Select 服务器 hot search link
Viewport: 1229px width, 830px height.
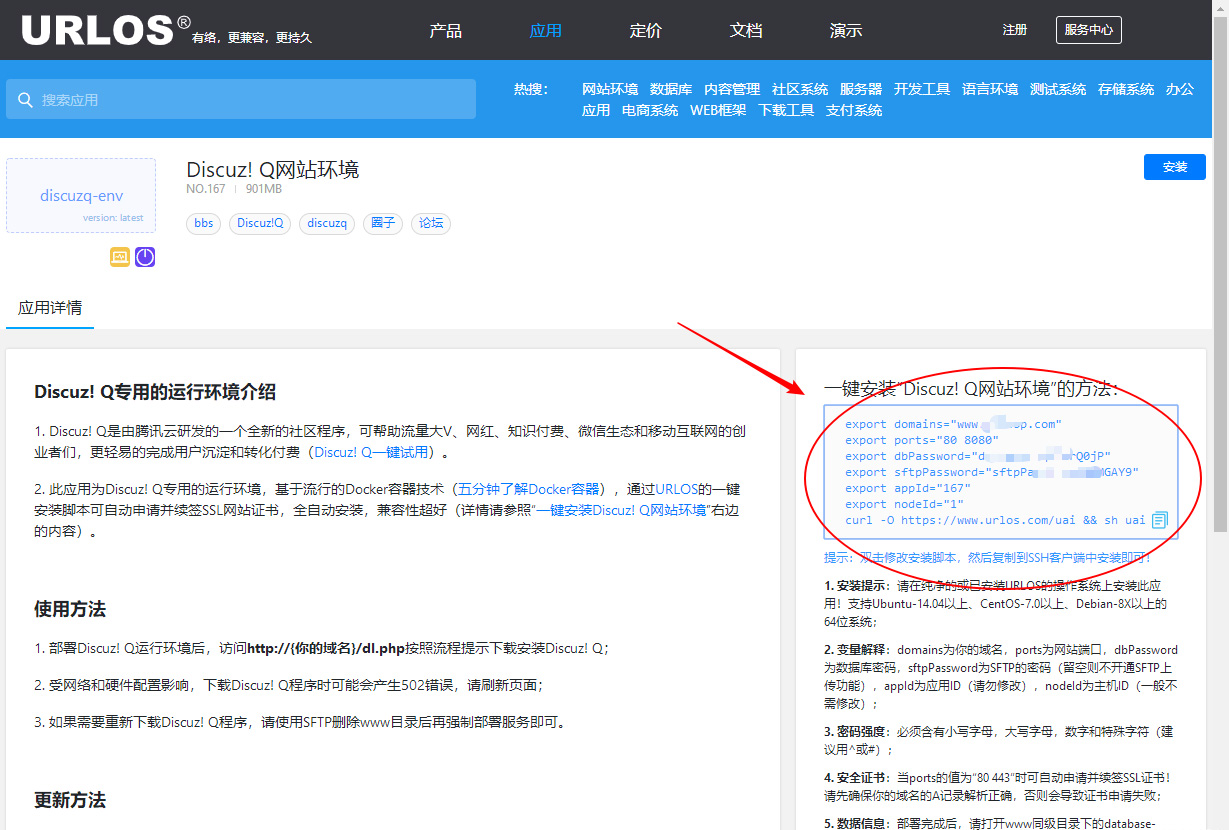pos(861,89)
